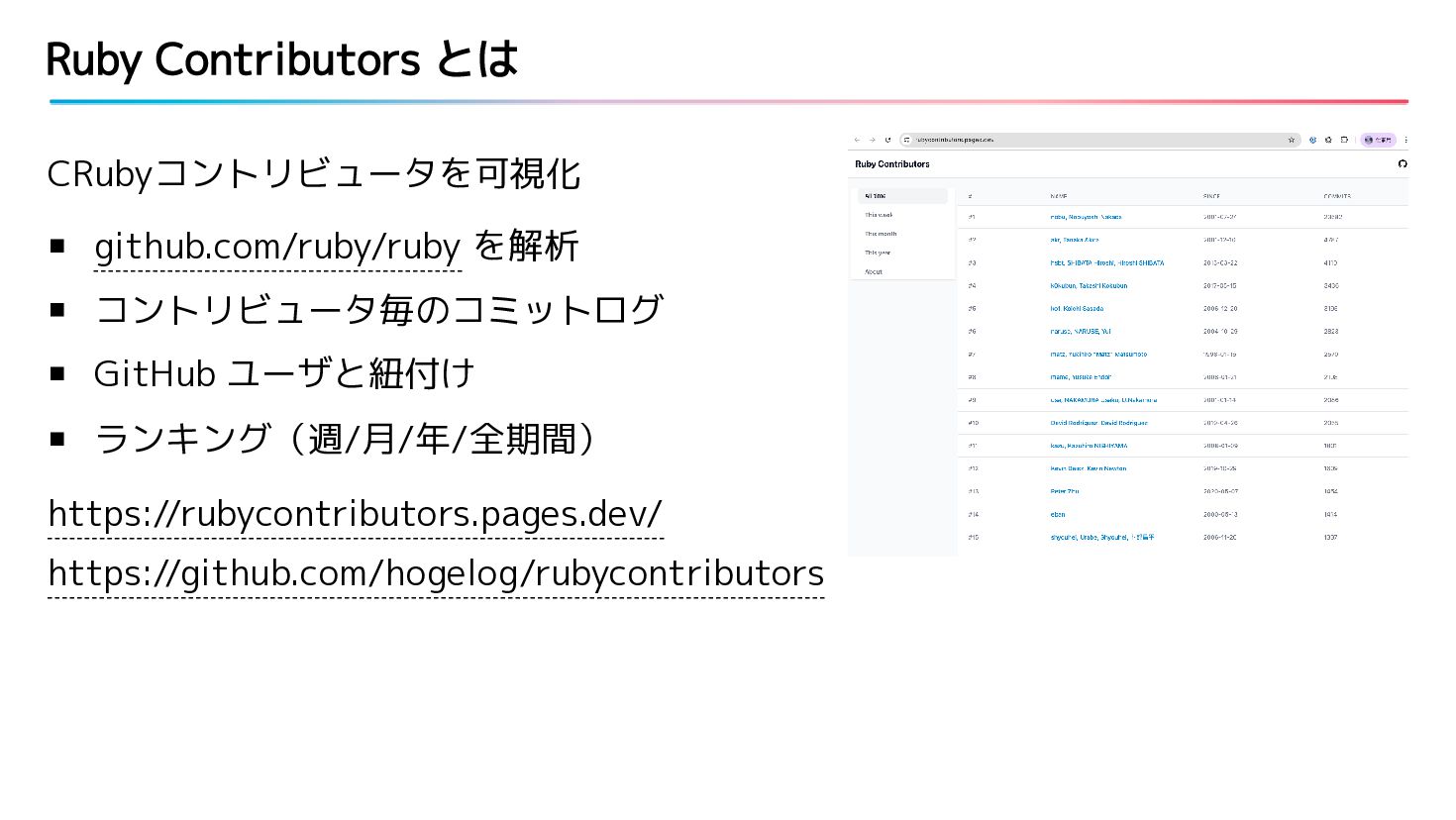Click the bookmark star in address bar
Viewport: 1456px width, 820px height.
[x=1292, y=140]
